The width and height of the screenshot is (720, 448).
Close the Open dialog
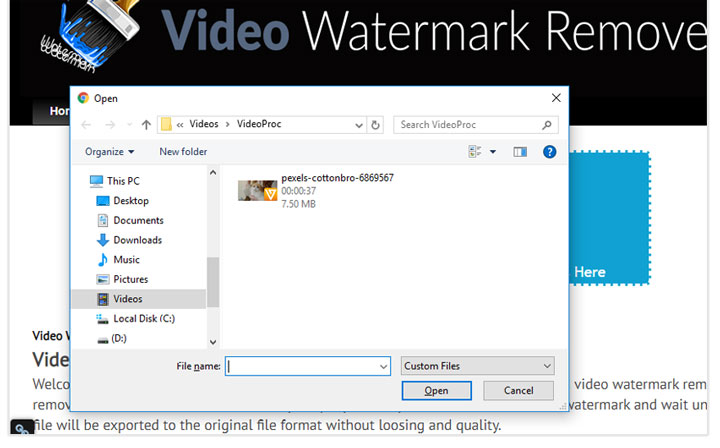(x=556, y=98)
